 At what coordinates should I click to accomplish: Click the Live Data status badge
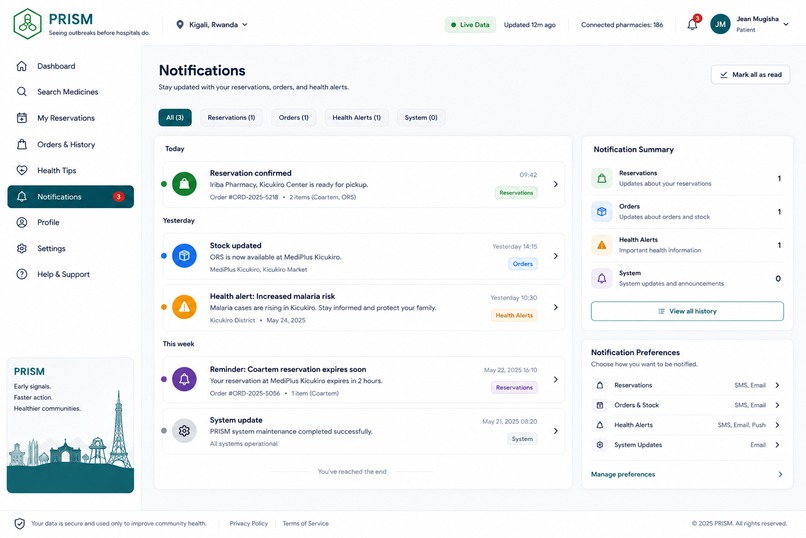470,25
